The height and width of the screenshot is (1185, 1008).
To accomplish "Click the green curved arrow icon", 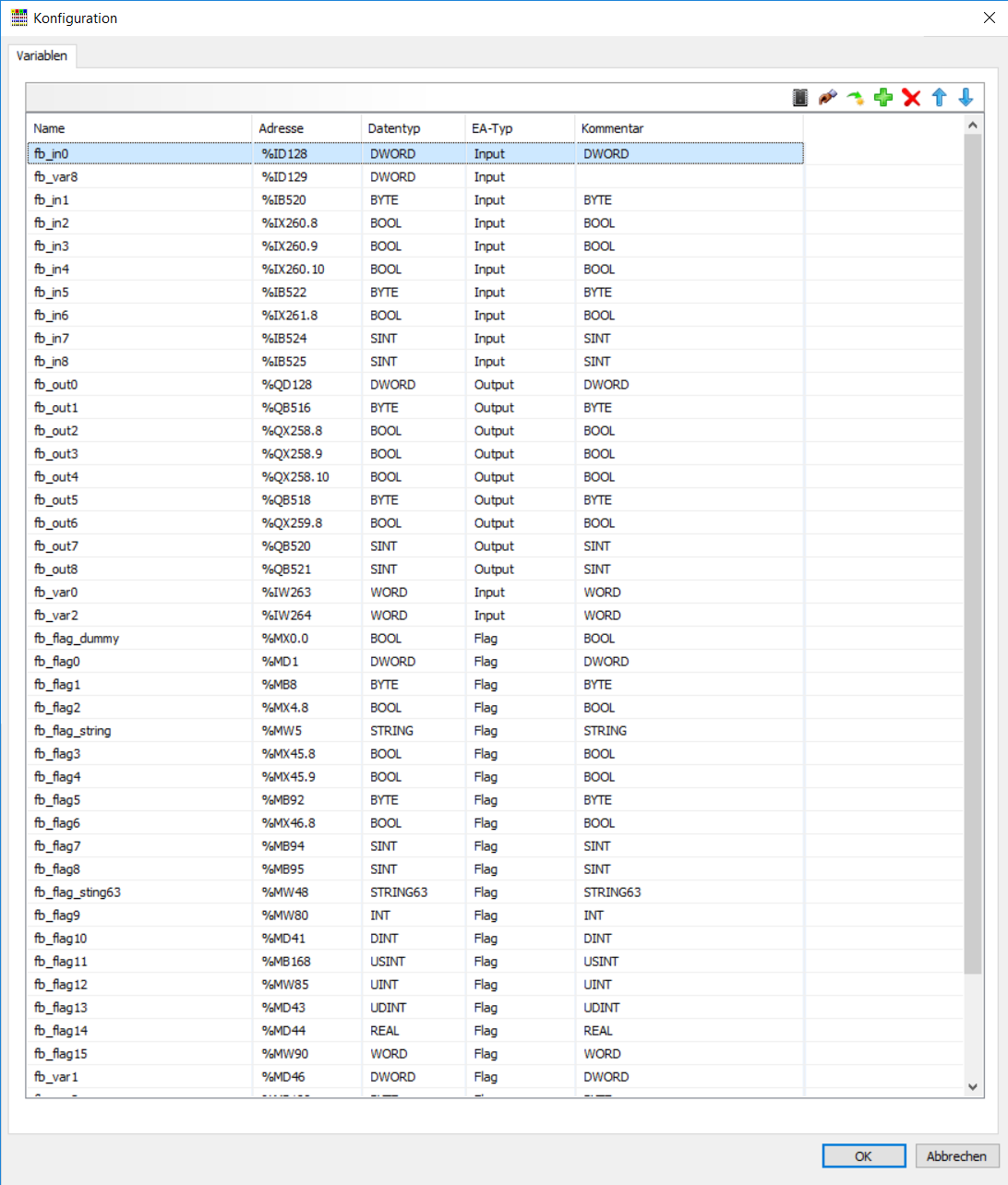I will click(x=856, y=97).
